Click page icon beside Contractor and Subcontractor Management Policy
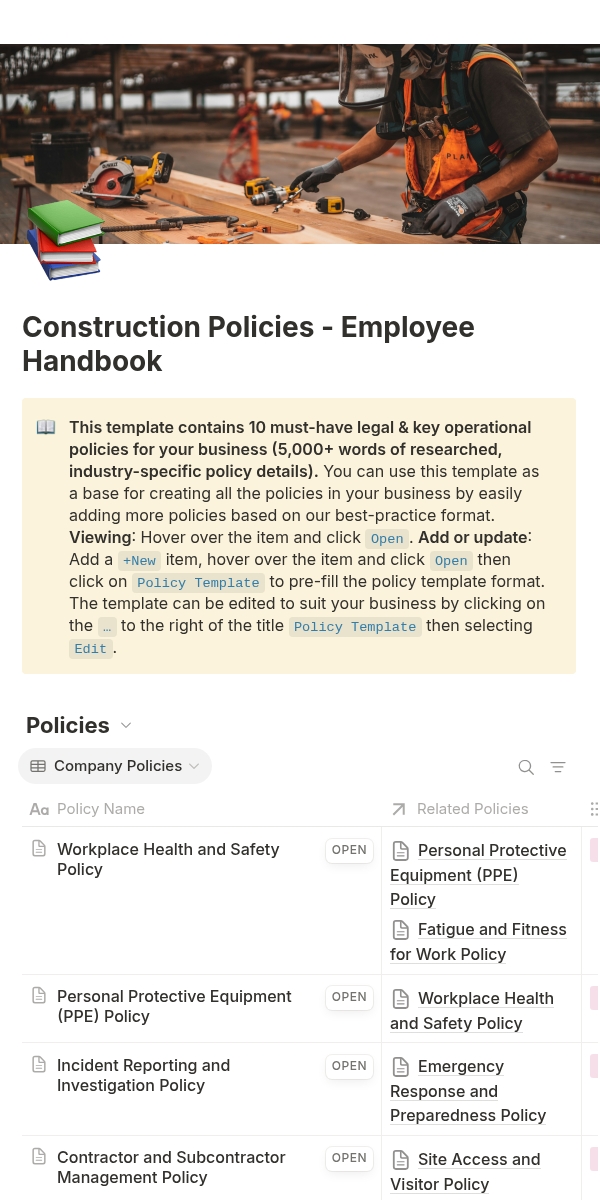Viewport: 600px width, 1200px height. pos(39,1157)
